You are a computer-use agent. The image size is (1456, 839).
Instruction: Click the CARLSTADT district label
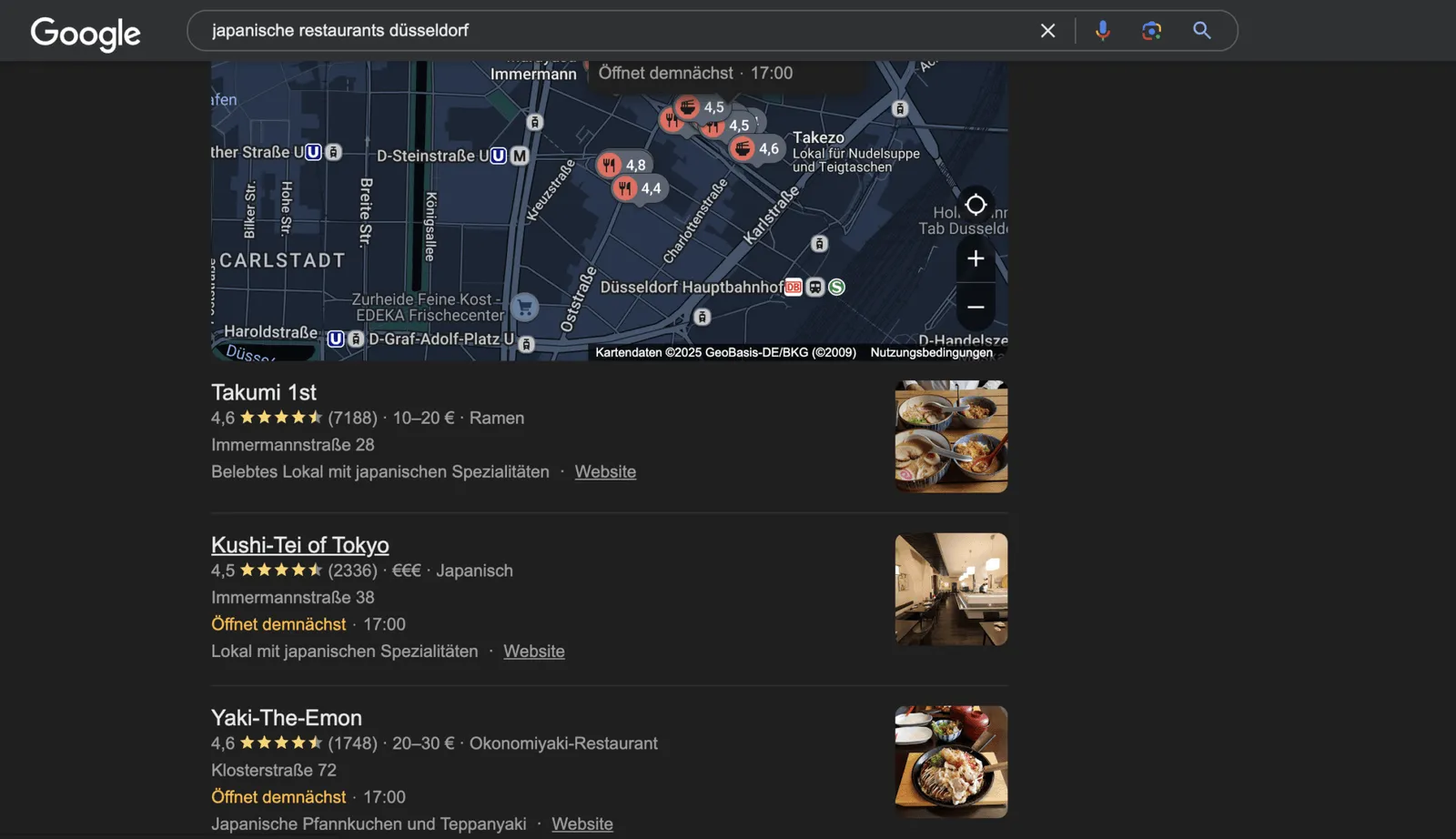pos(282,260)
